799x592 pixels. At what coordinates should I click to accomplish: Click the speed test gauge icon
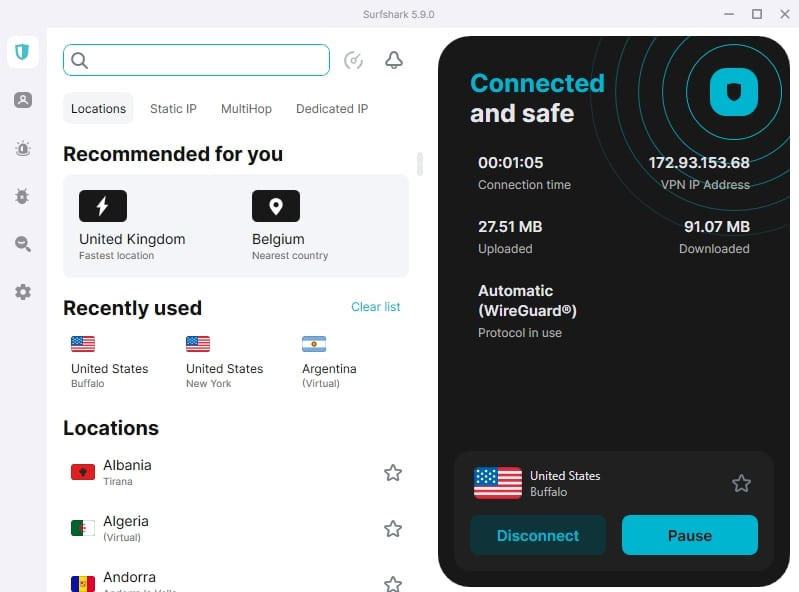(x=353, y=60)
